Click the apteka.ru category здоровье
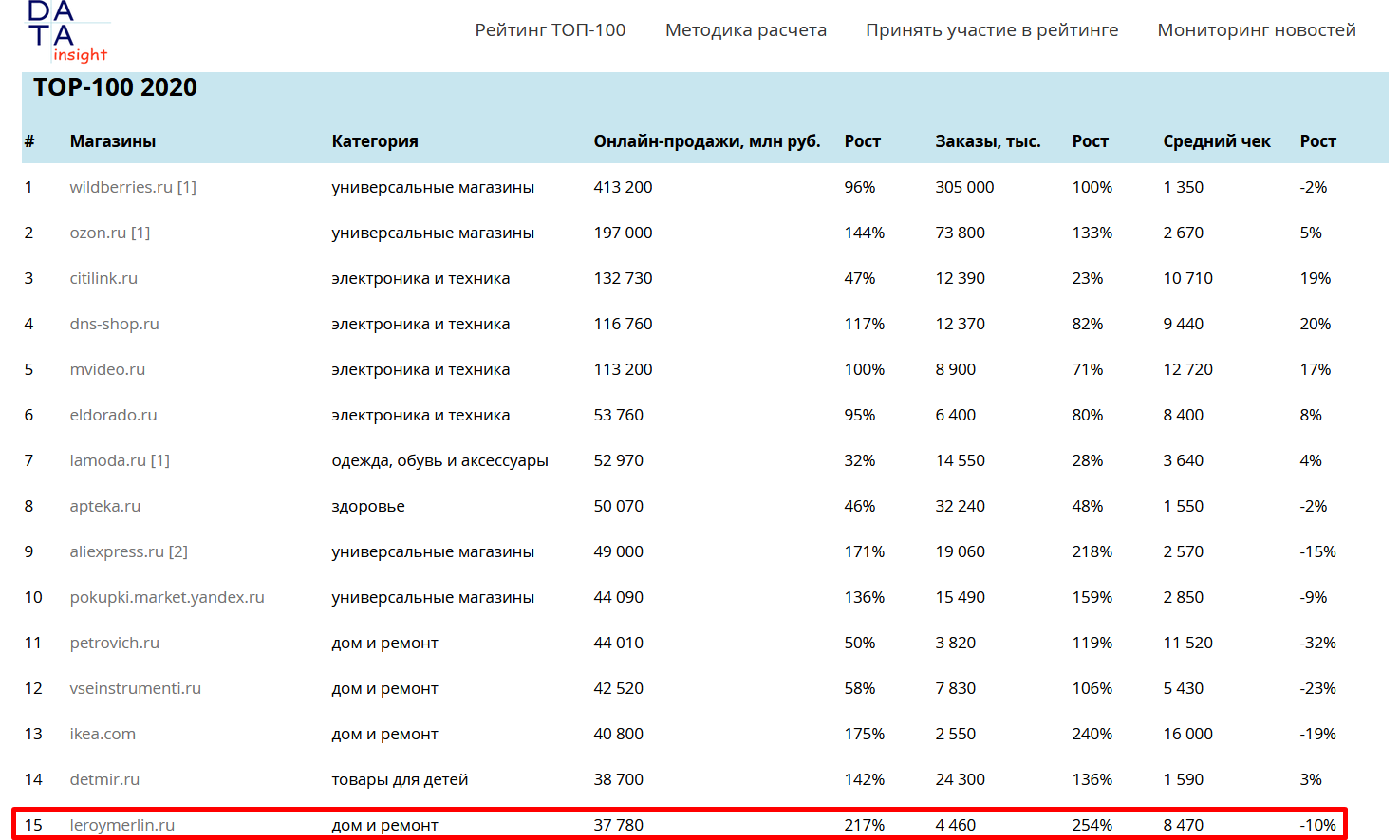This screenshot has height=840, width=1400. click(367, 506)
